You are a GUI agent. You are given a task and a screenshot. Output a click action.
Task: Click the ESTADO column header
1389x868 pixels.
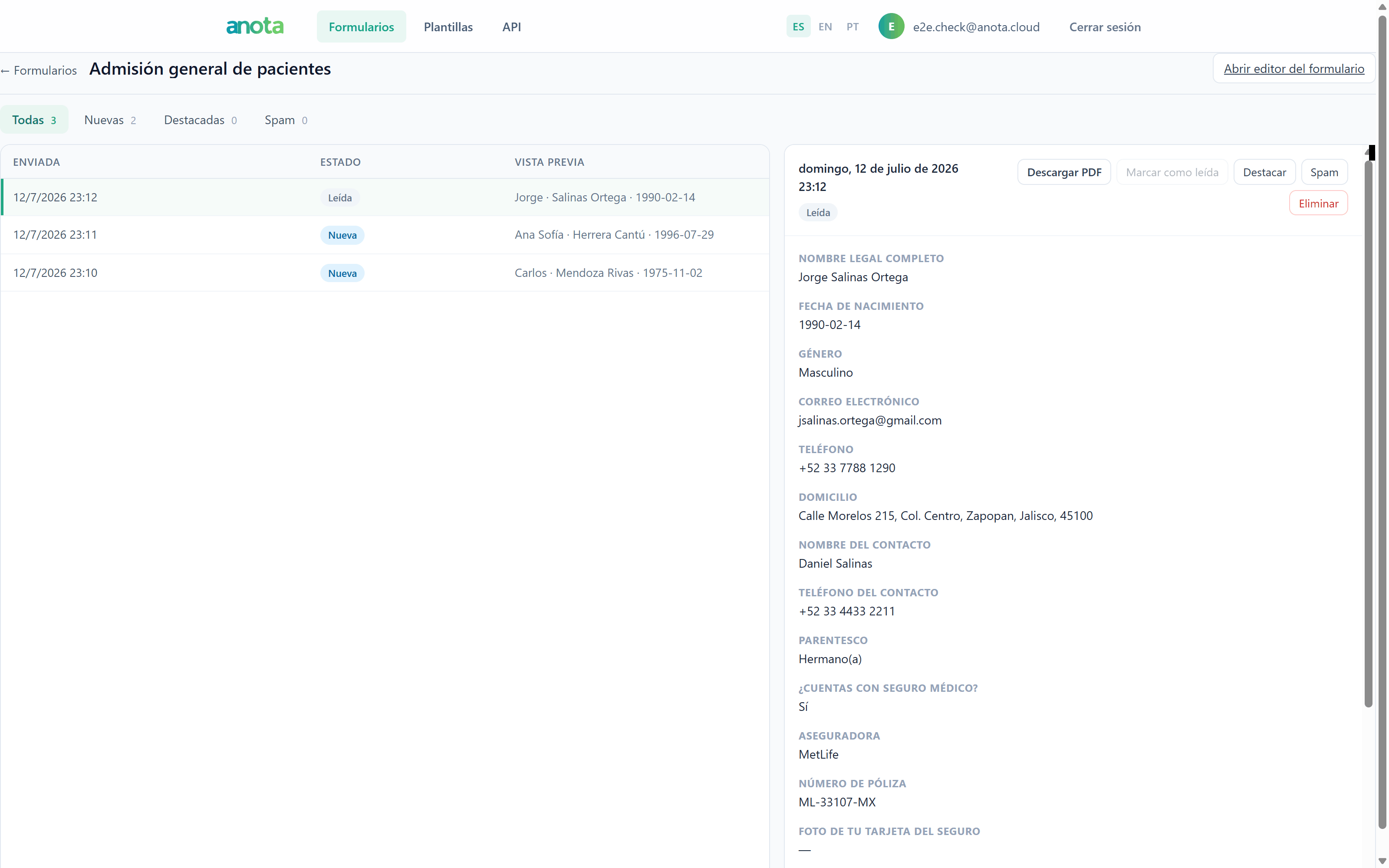340,162
